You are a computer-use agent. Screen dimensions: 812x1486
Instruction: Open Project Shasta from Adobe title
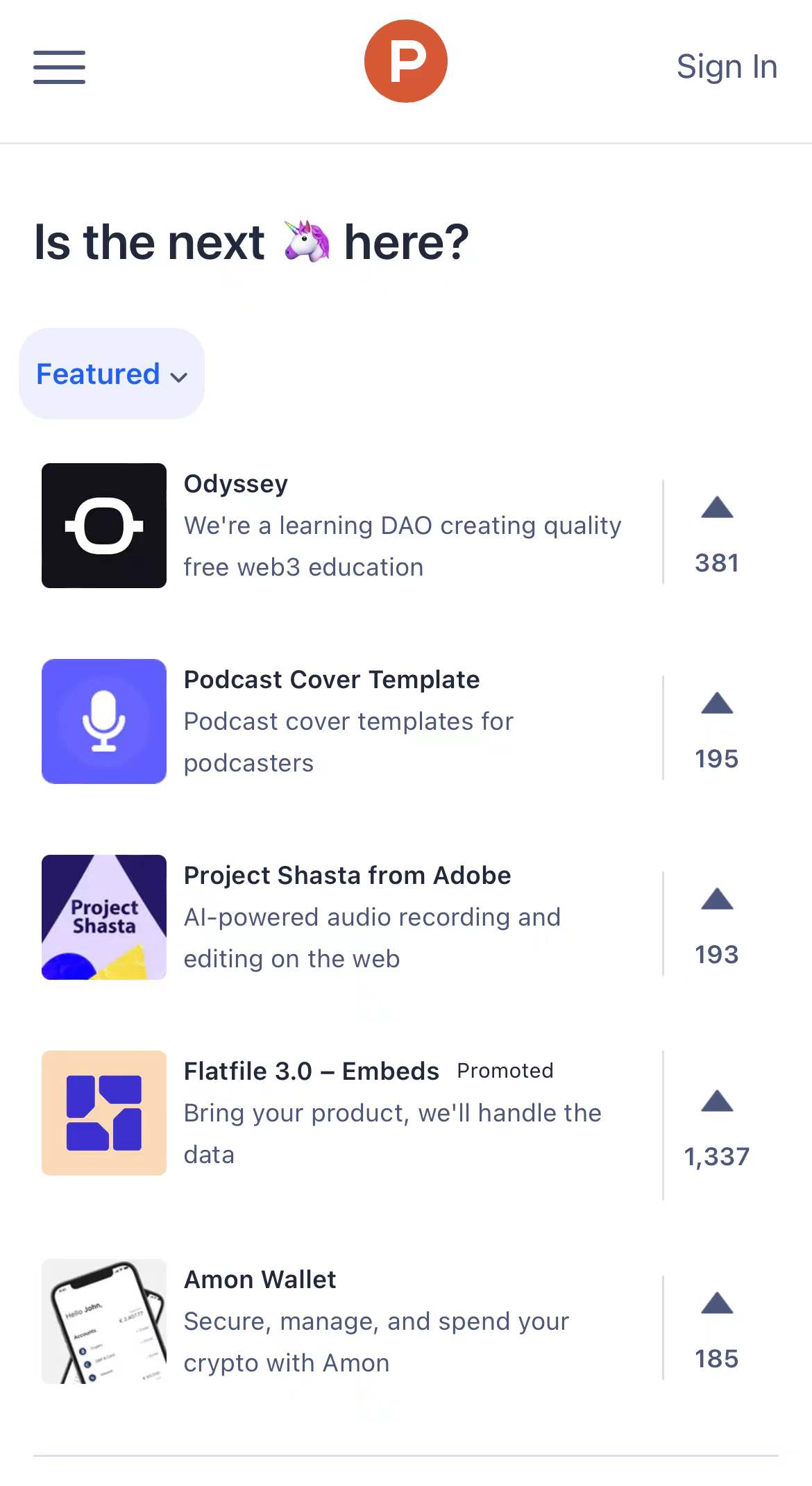[x=347, y=876]
